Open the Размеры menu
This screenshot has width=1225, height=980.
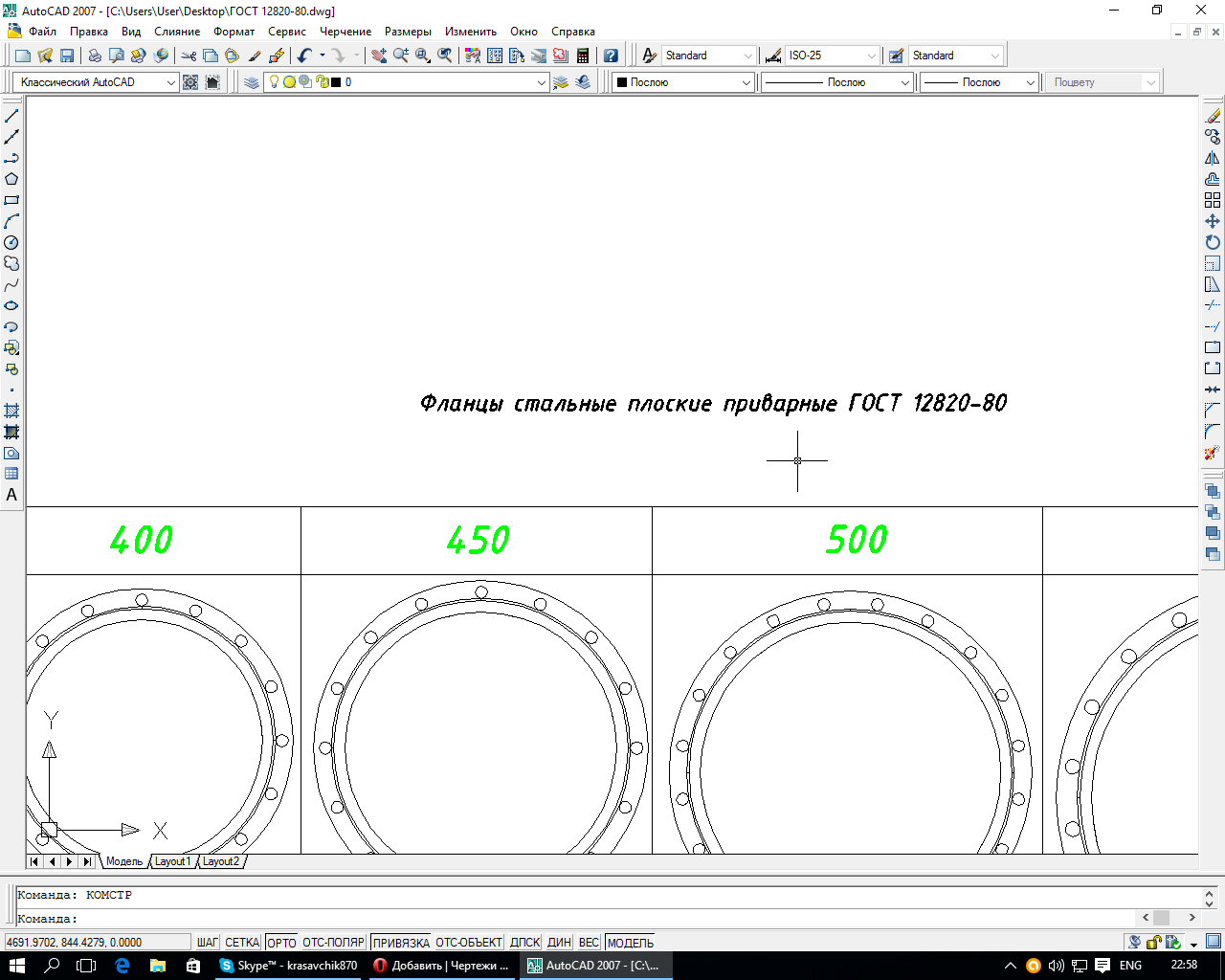[408, 32]
